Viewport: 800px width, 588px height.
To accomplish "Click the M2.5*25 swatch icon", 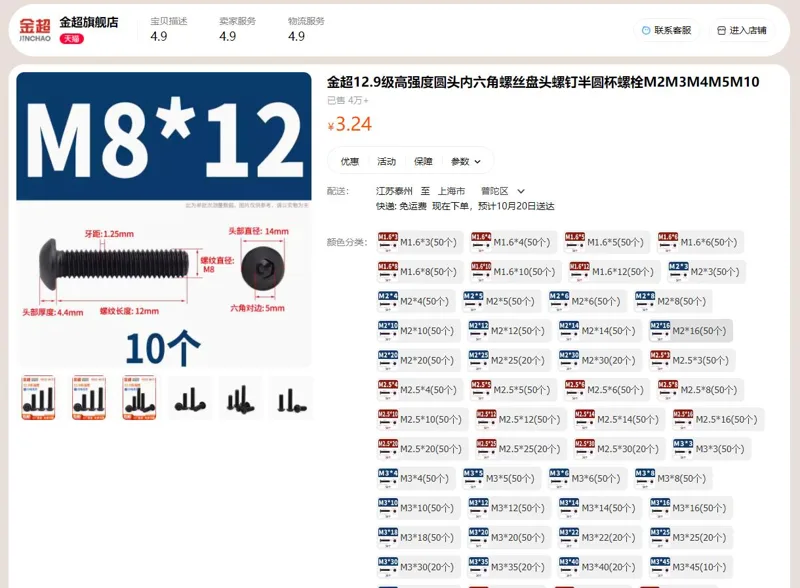I will coord(486,450).
